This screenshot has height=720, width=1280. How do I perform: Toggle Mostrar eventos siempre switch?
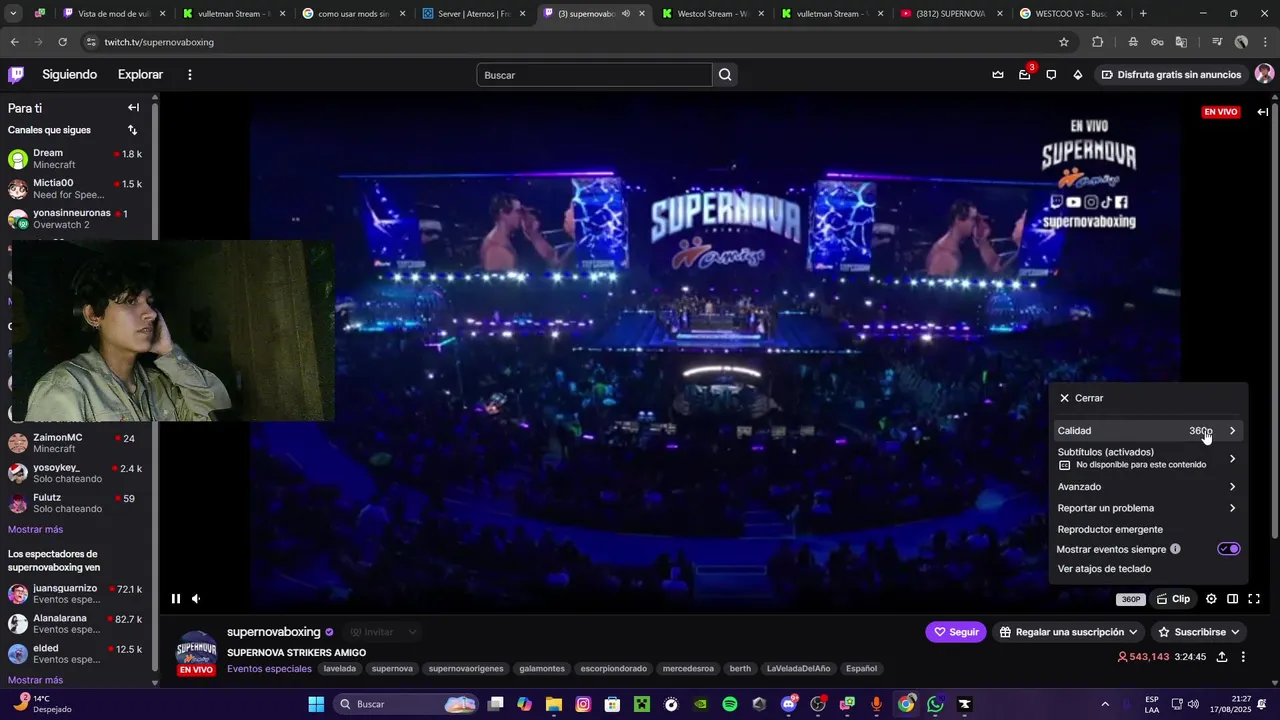tap(1228, 549)
